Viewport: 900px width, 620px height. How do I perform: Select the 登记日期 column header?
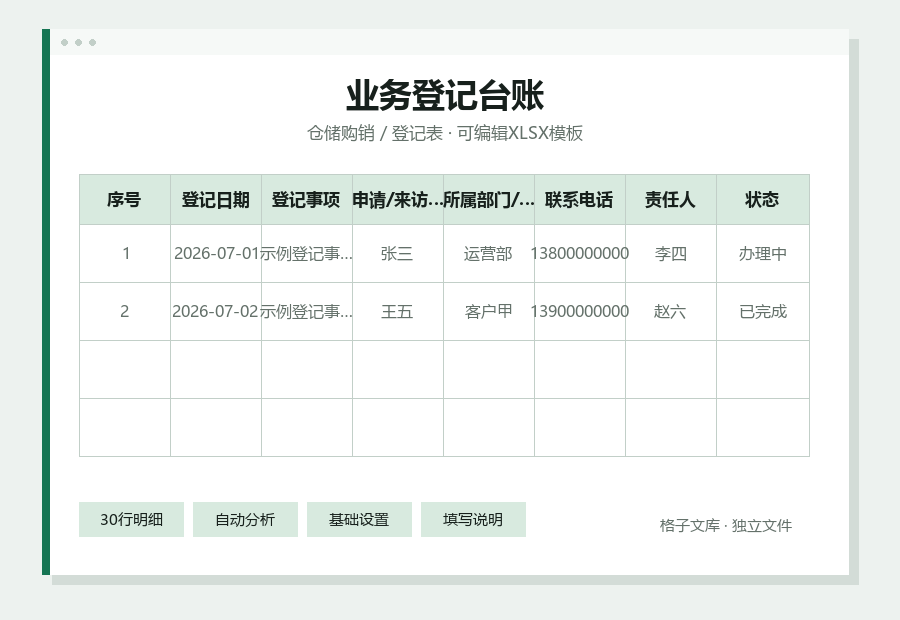[x=216, y=200]
